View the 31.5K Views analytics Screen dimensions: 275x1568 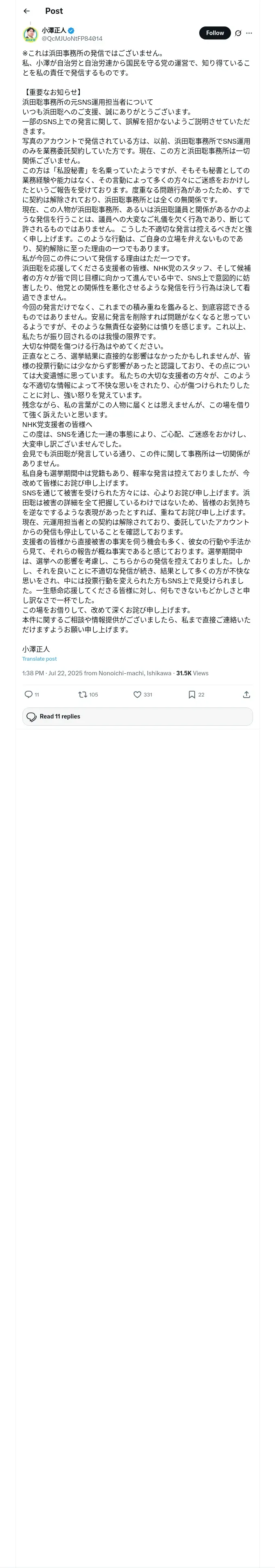[192, 673]
